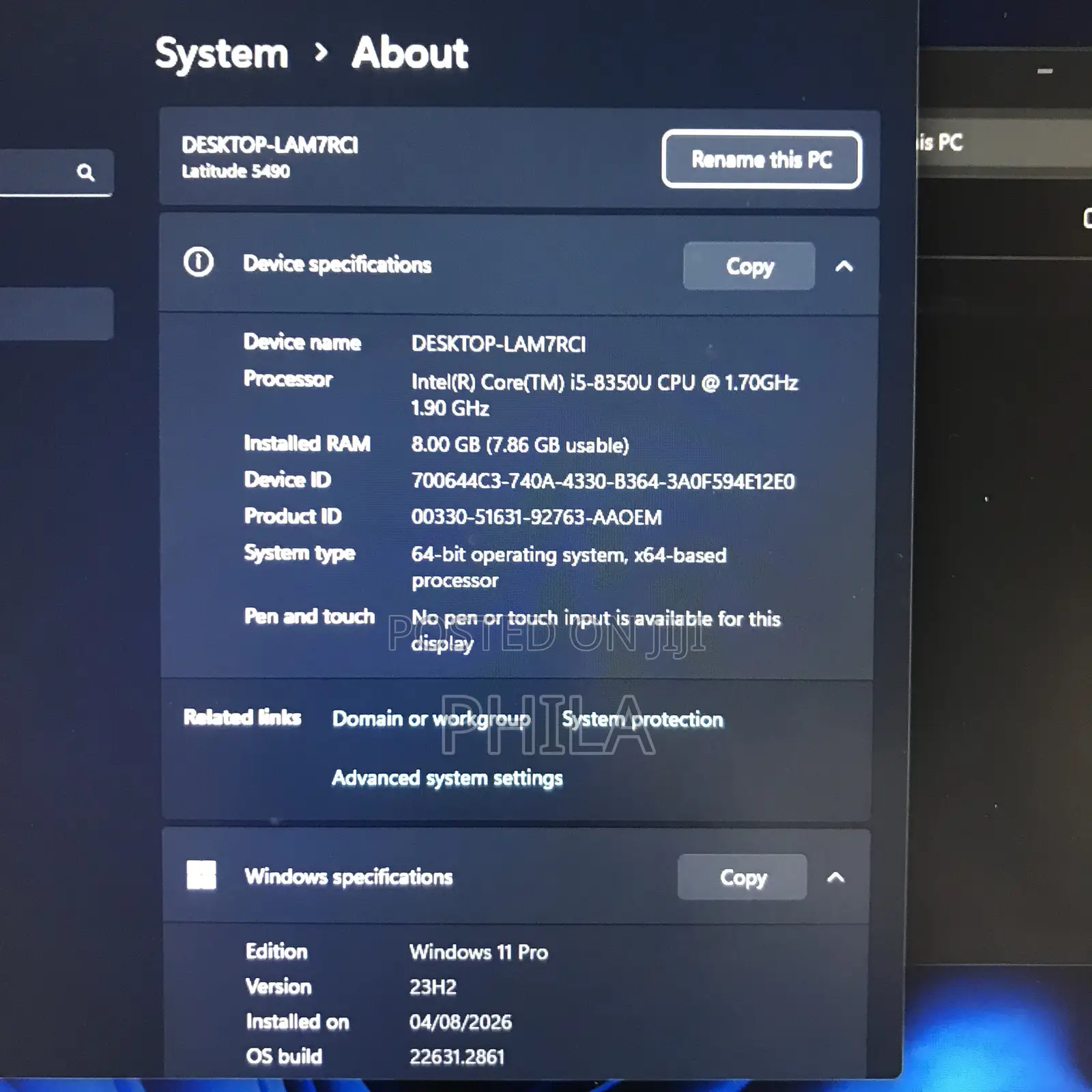Click the Windows specifications heading
Image resolution: width=1092 pixels, height=1092 pixels.
(x=349, y=876)
